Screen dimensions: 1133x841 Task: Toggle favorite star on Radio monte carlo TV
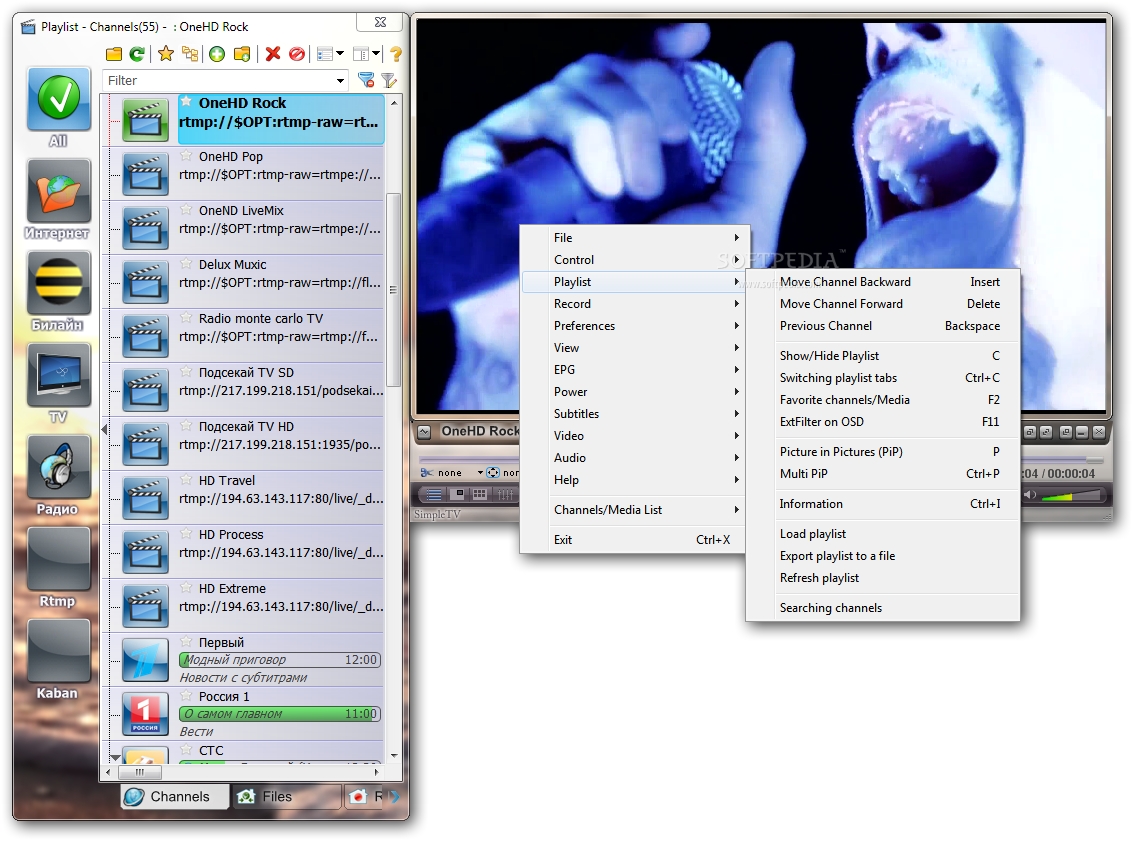coord(186,317)
